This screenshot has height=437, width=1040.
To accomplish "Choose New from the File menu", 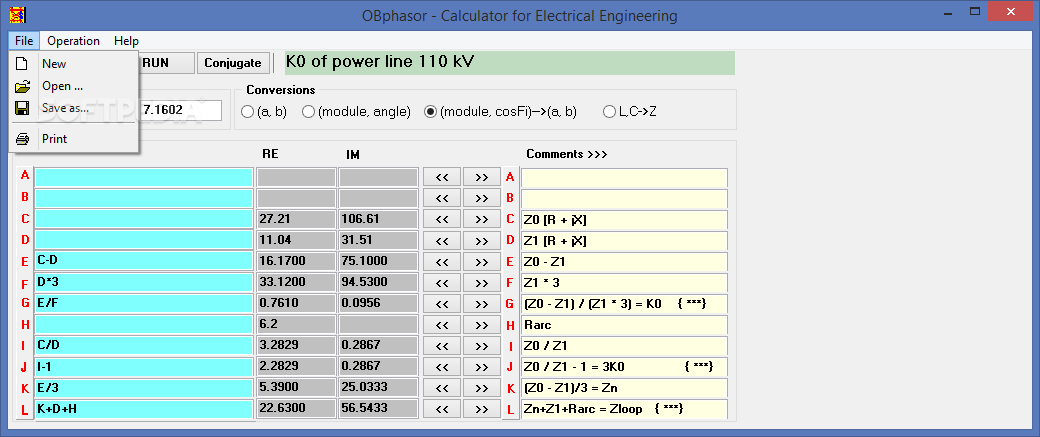I will 74,64.
